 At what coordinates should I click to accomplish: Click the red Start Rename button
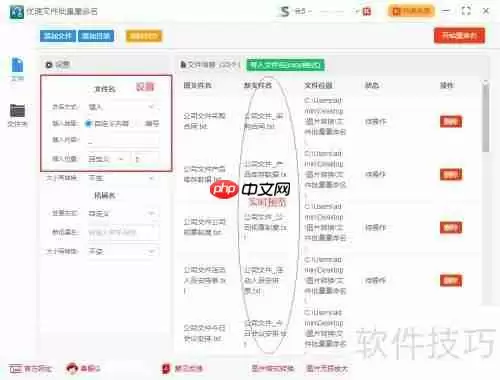click(459, 36)
